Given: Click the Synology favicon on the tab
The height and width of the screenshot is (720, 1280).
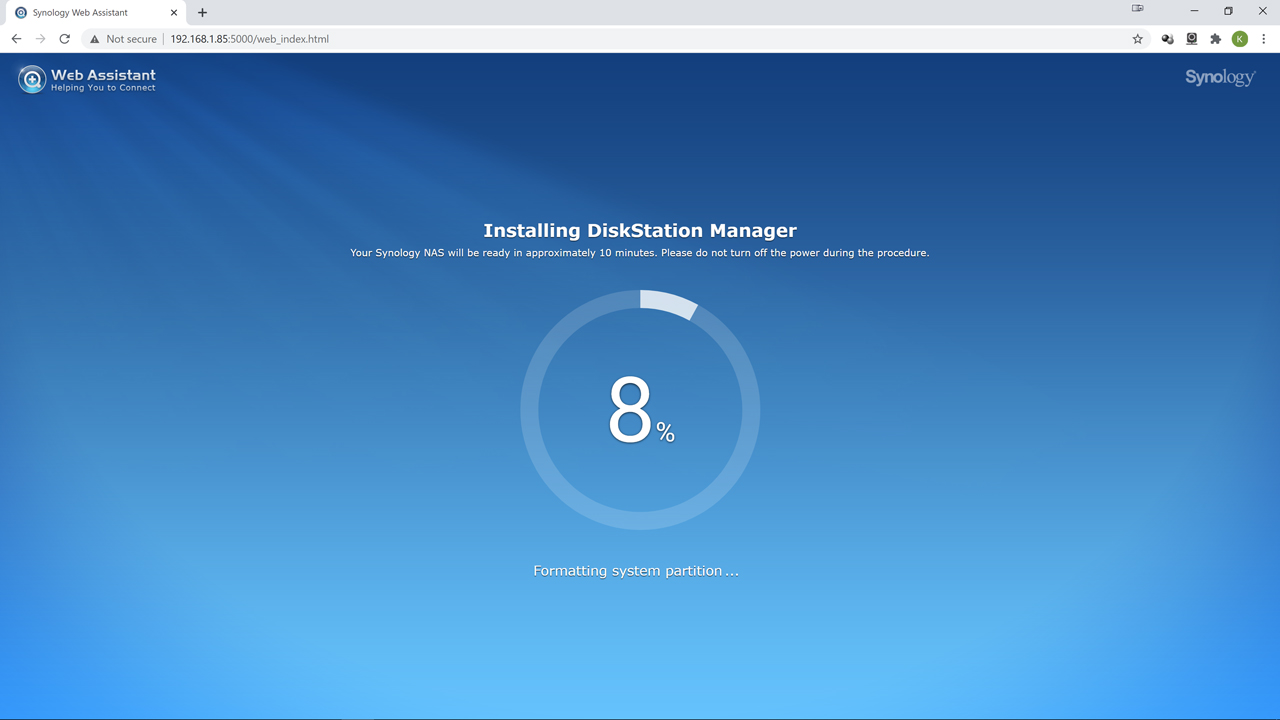Looking at the screenshot, I should click(21, 13).
